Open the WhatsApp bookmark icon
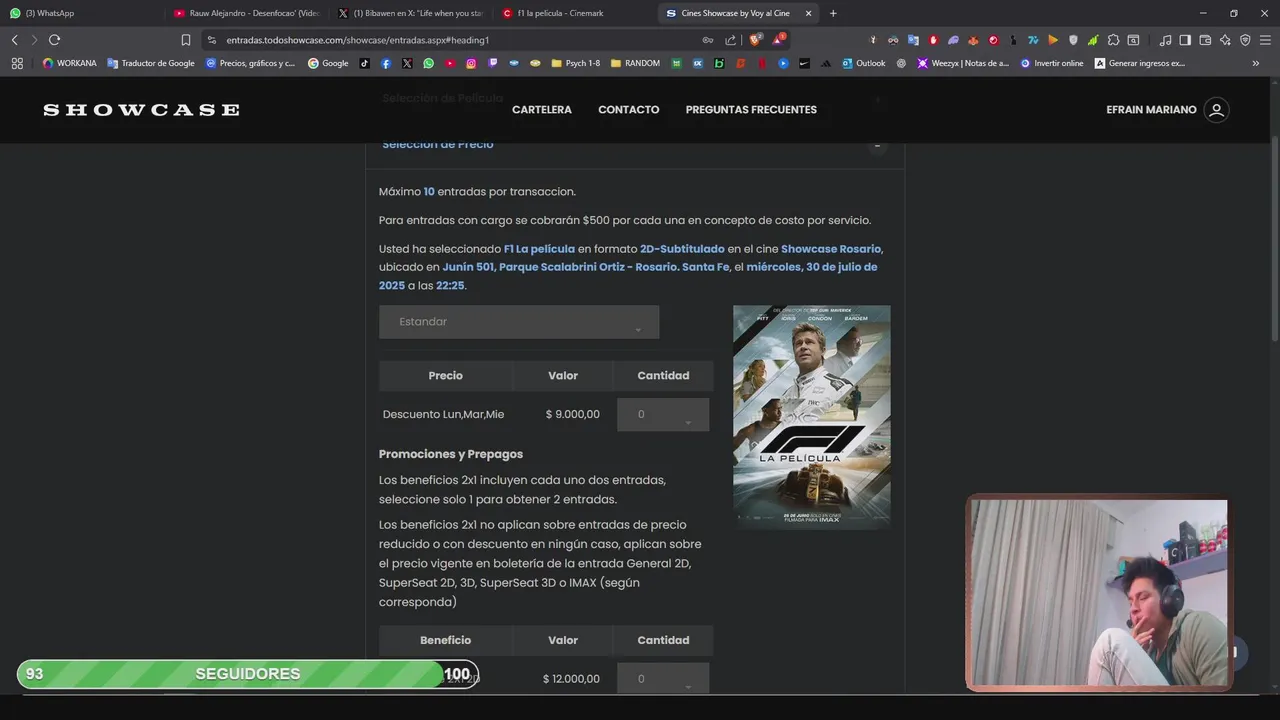Image resolution: width=1280 pixels, height=720 pixels. pos(429,63)
